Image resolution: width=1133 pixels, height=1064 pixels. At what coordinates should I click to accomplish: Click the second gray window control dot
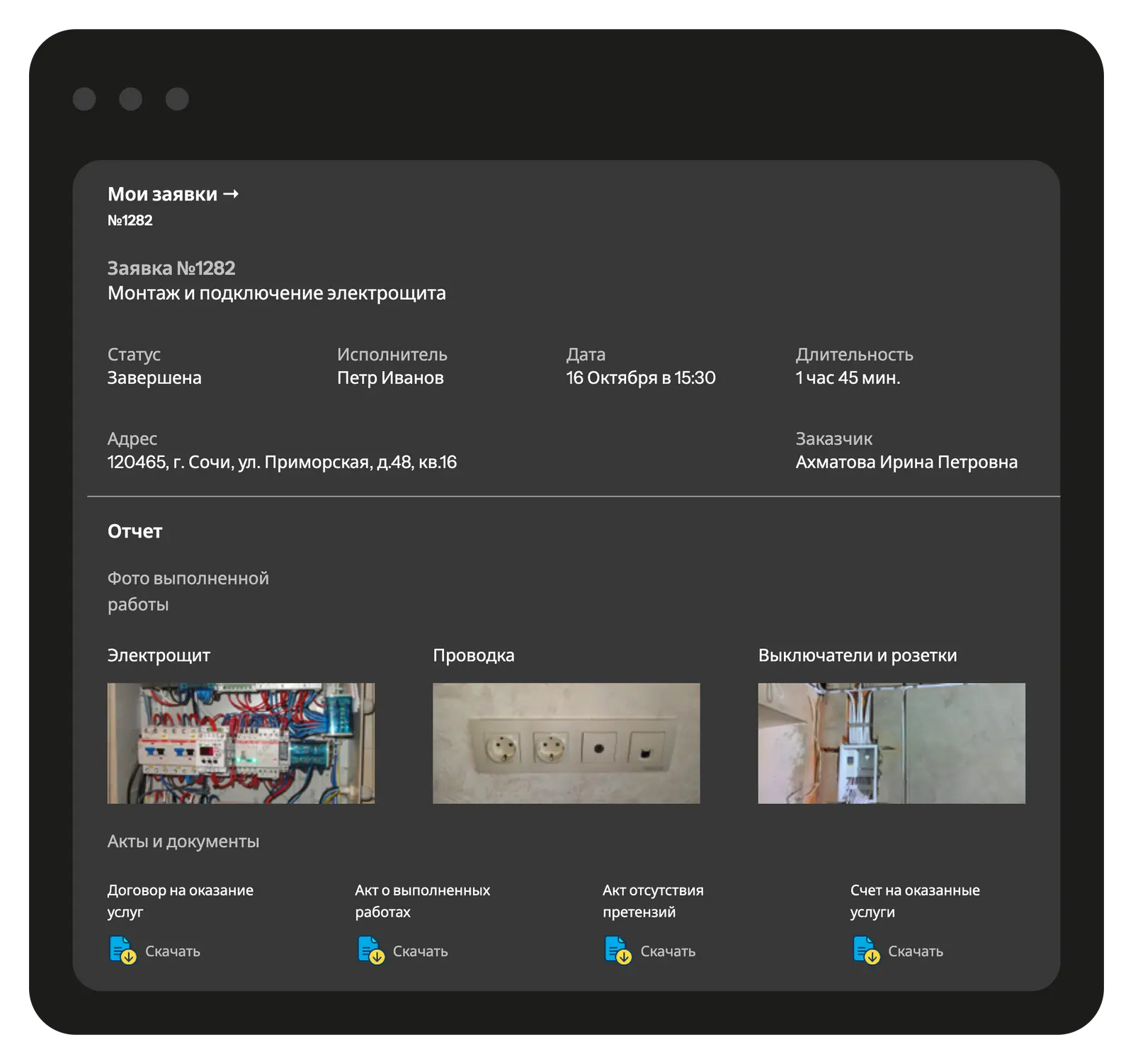[x=130, y=99]
